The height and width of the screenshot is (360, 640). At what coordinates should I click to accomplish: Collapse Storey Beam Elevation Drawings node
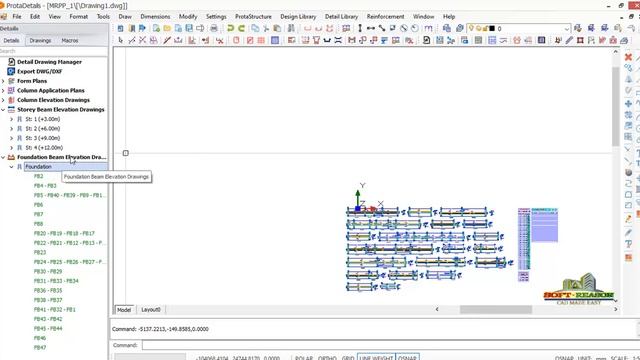(3, 109)
